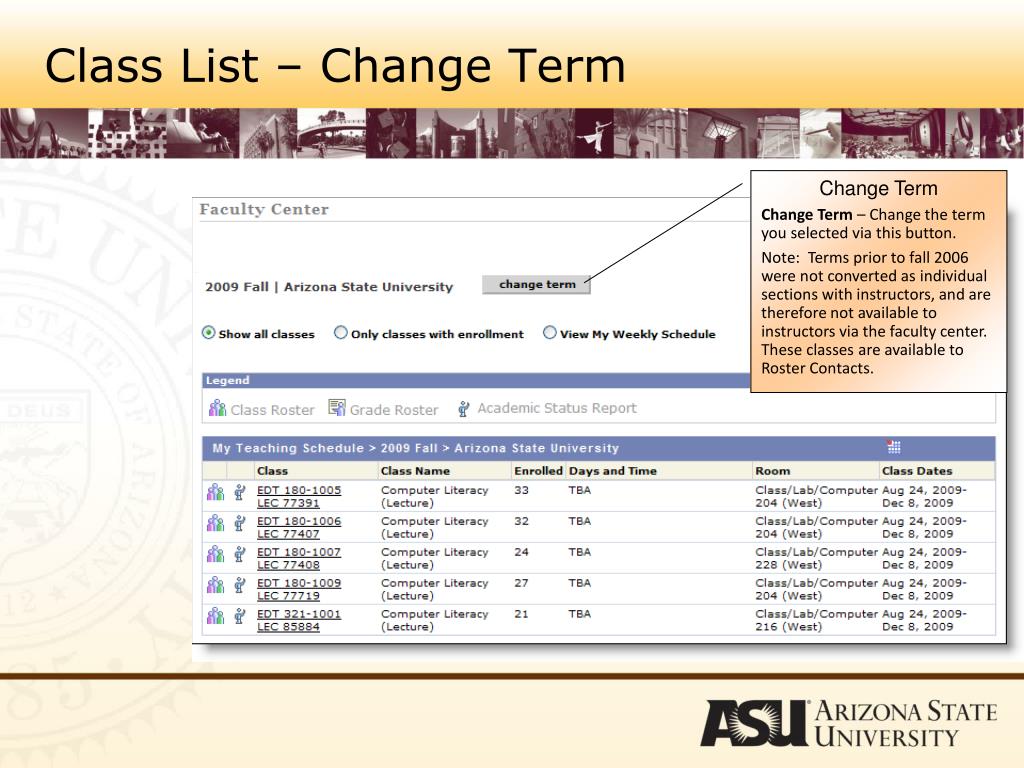Open academic status report for EDT 180-1006
The height and width of the screenshot is (768, 1024).
click(x=240, y=523)
